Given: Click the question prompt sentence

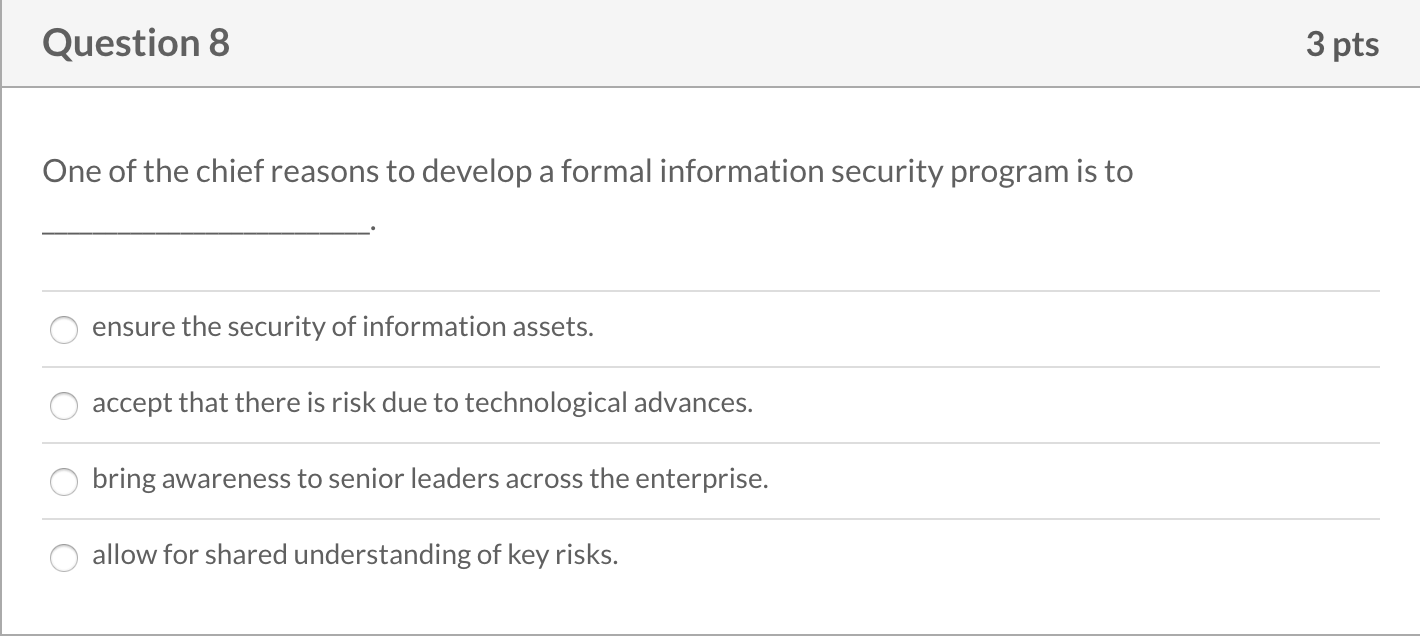Looking at the screenshot, I should tap(587, 172).
